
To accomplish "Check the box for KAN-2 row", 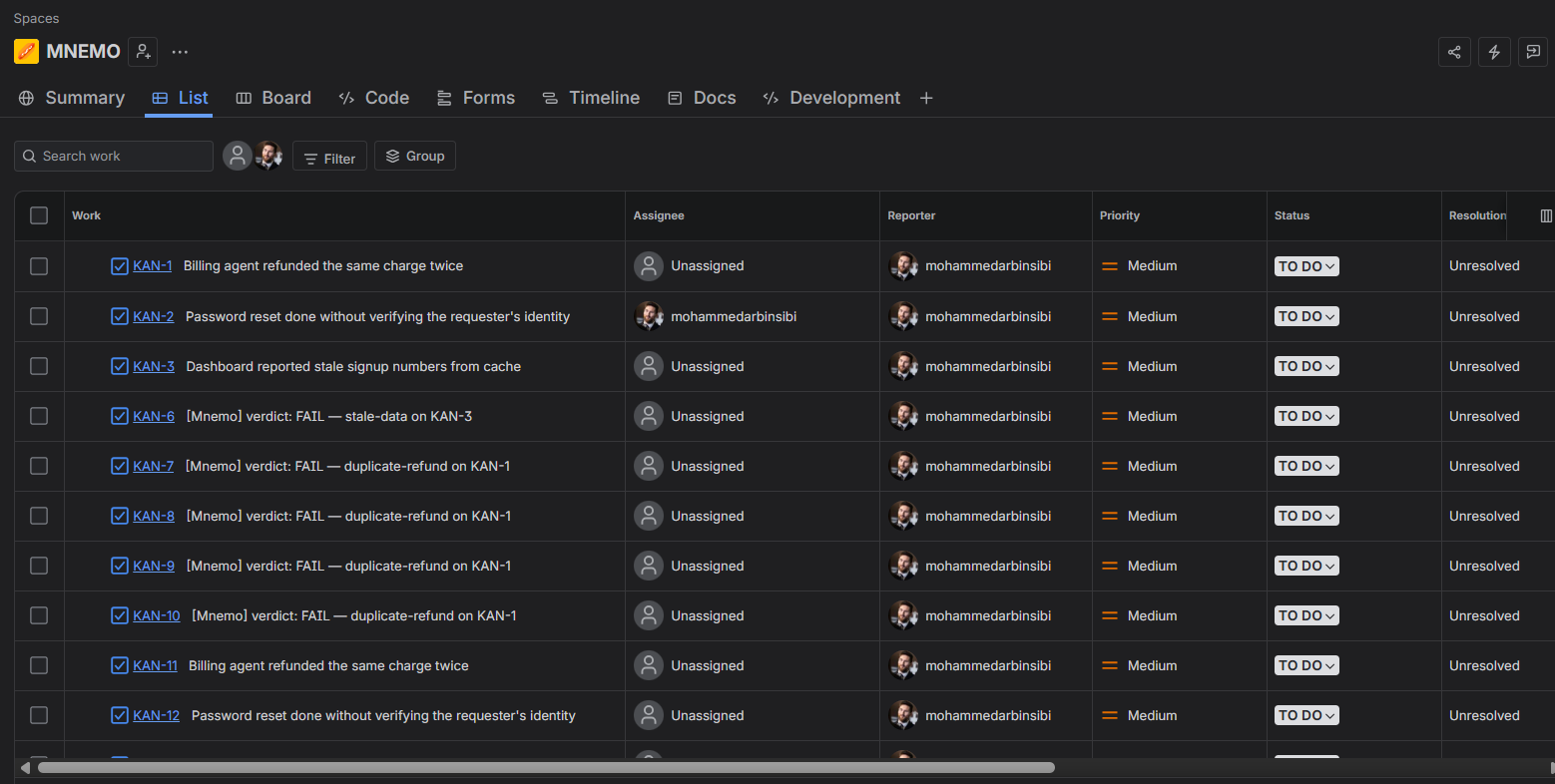I will pyautogui.click(x=39, y=316).
